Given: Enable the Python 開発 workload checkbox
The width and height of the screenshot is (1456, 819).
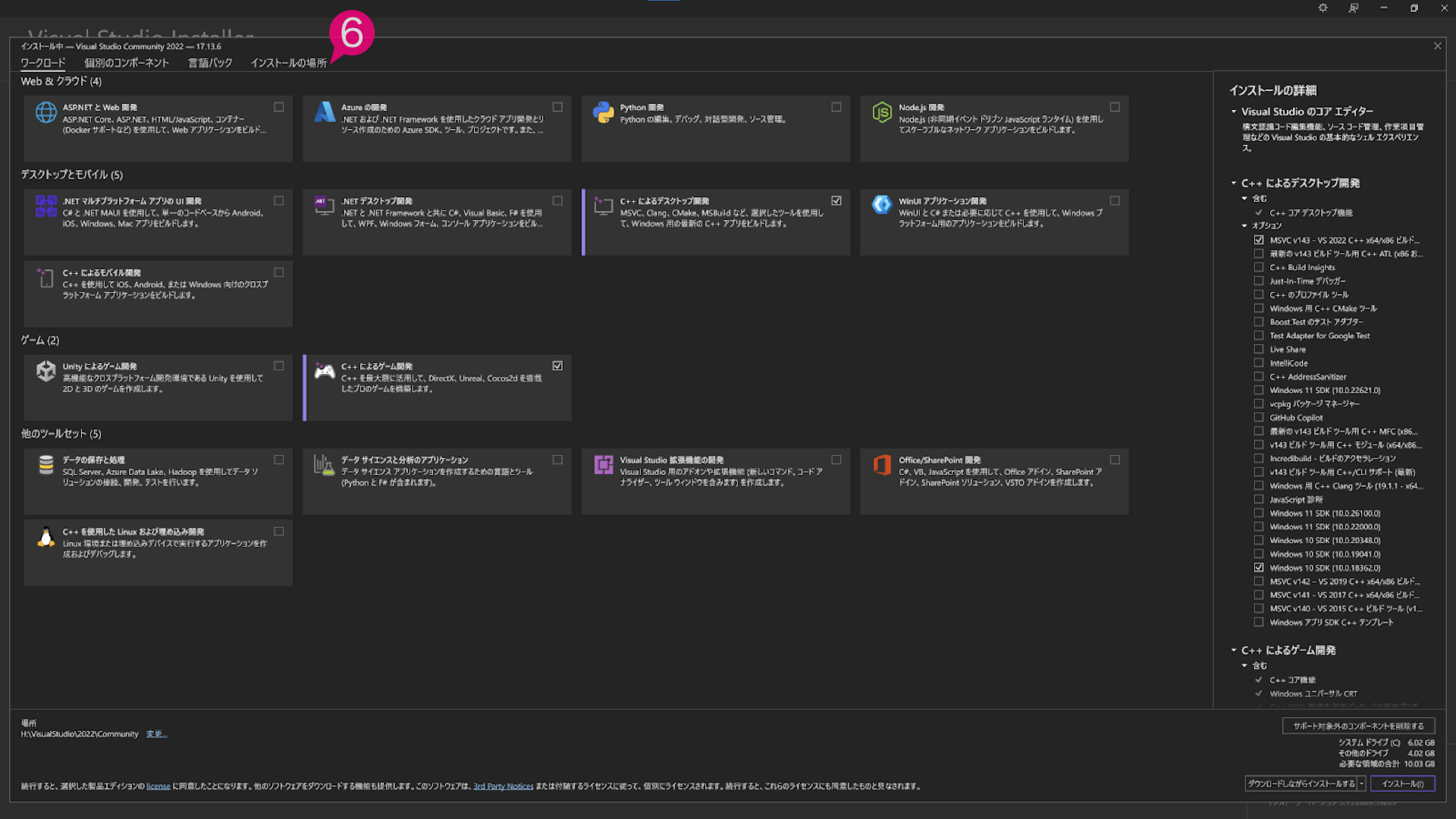Looking at the screenshot, I should click(x=836, y=107).
